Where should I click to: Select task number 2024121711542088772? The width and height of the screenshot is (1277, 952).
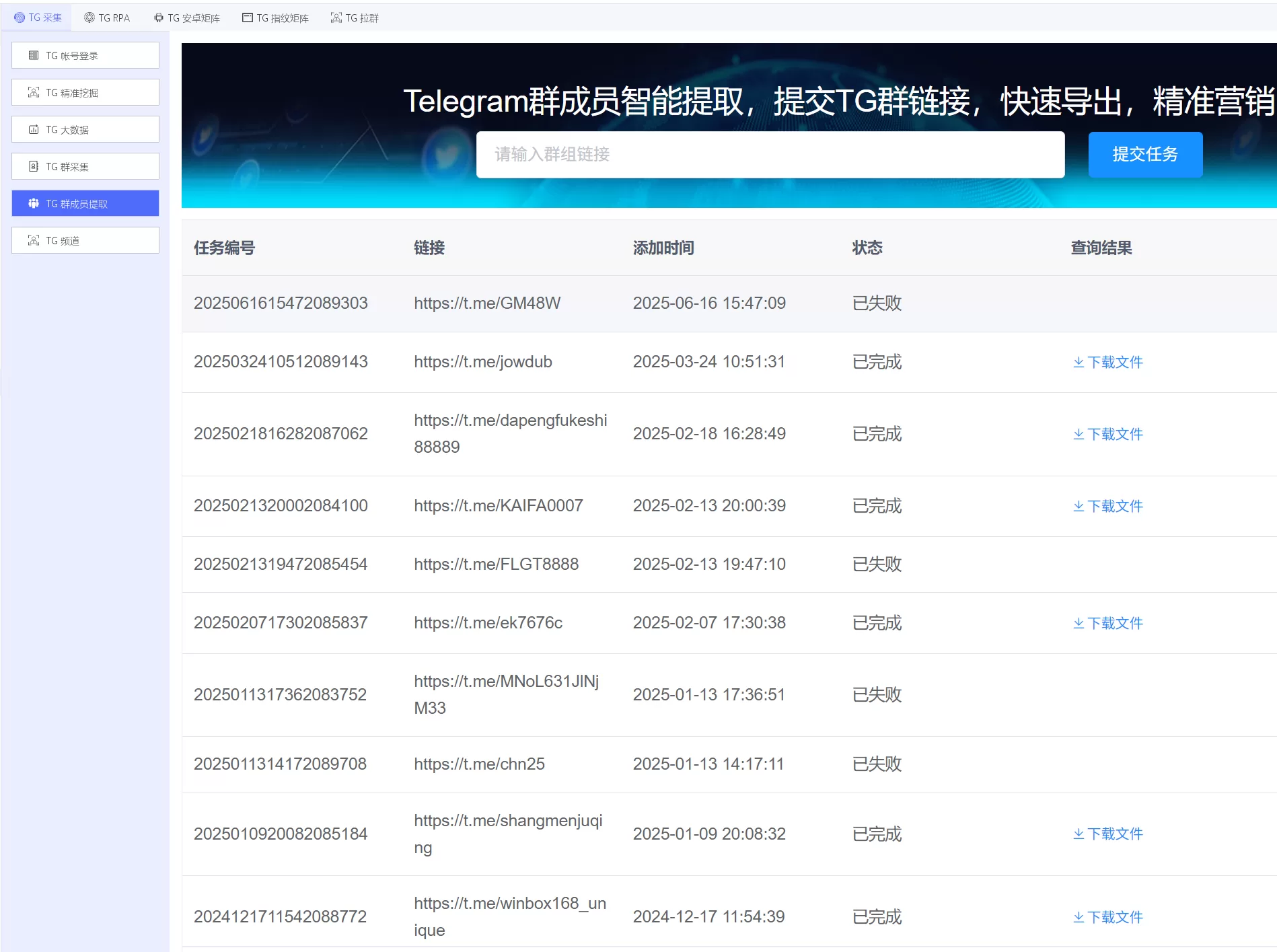pos(280,916)
